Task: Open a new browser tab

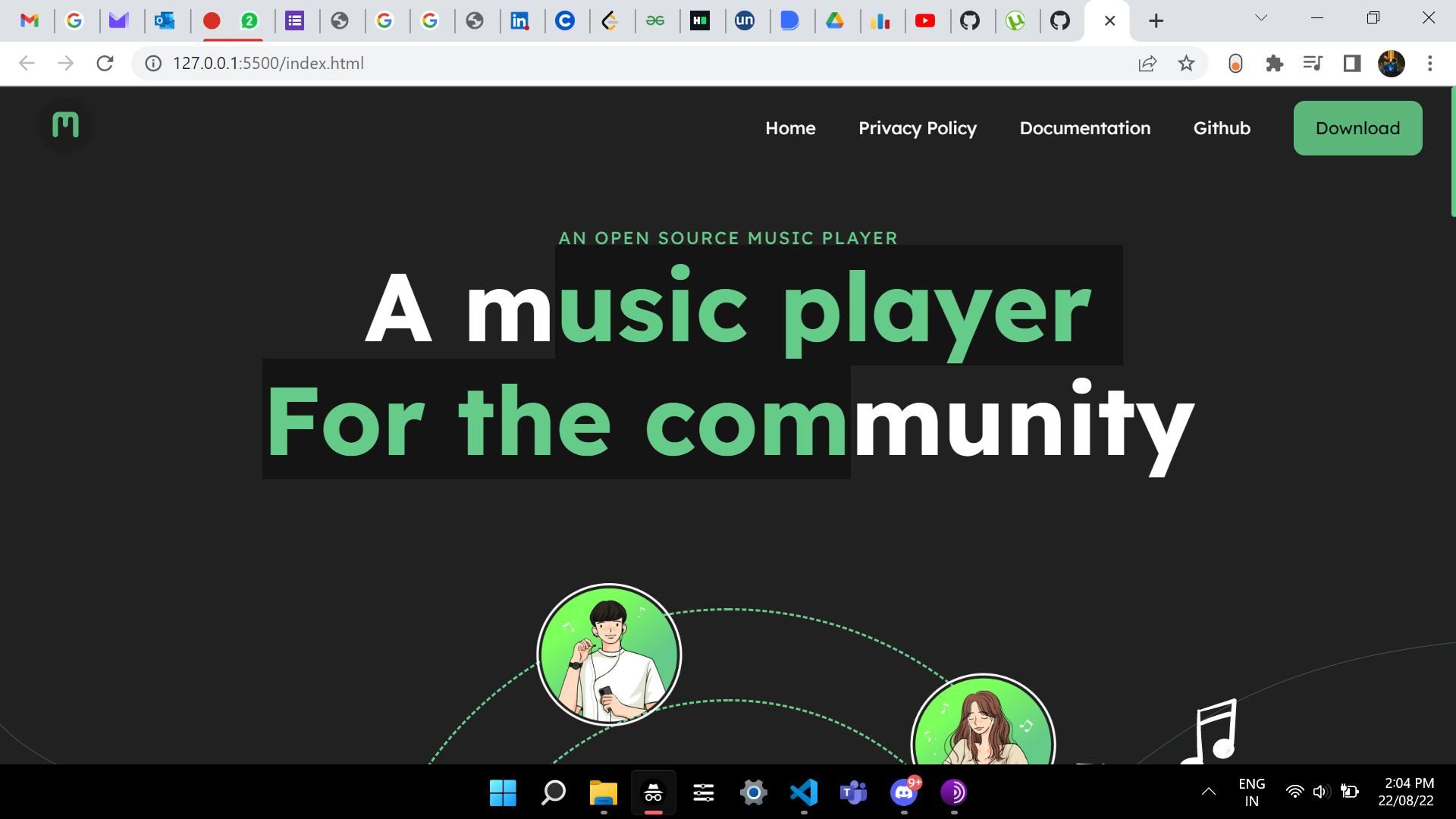Action: pyautogui.click(x=1156, y=20)
